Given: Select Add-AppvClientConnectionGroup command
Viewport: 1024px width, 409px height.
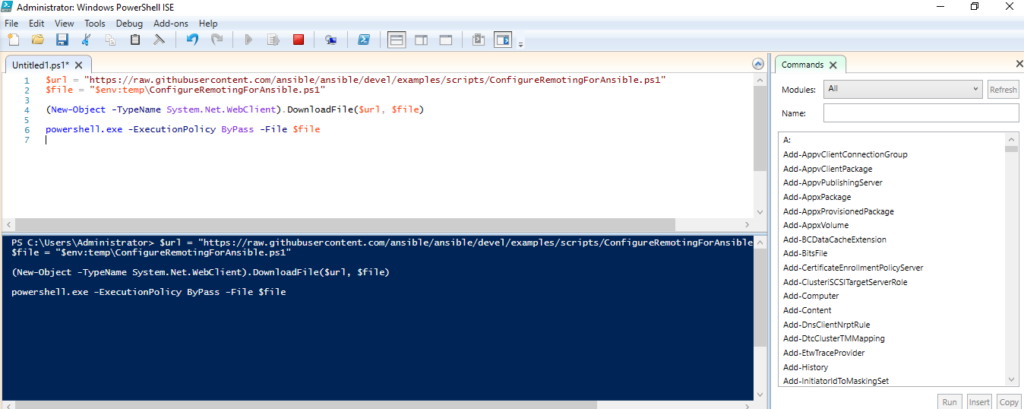Looking at the screenshot, I should point(844,155).
